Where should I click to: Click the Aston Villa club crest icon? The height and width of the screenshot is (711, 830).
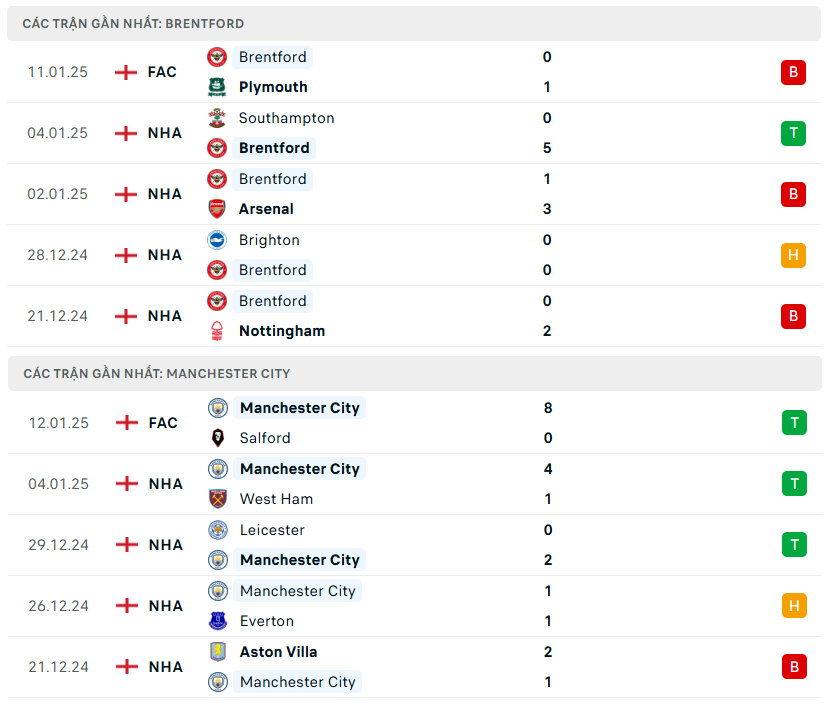click(x=218, y=652)
